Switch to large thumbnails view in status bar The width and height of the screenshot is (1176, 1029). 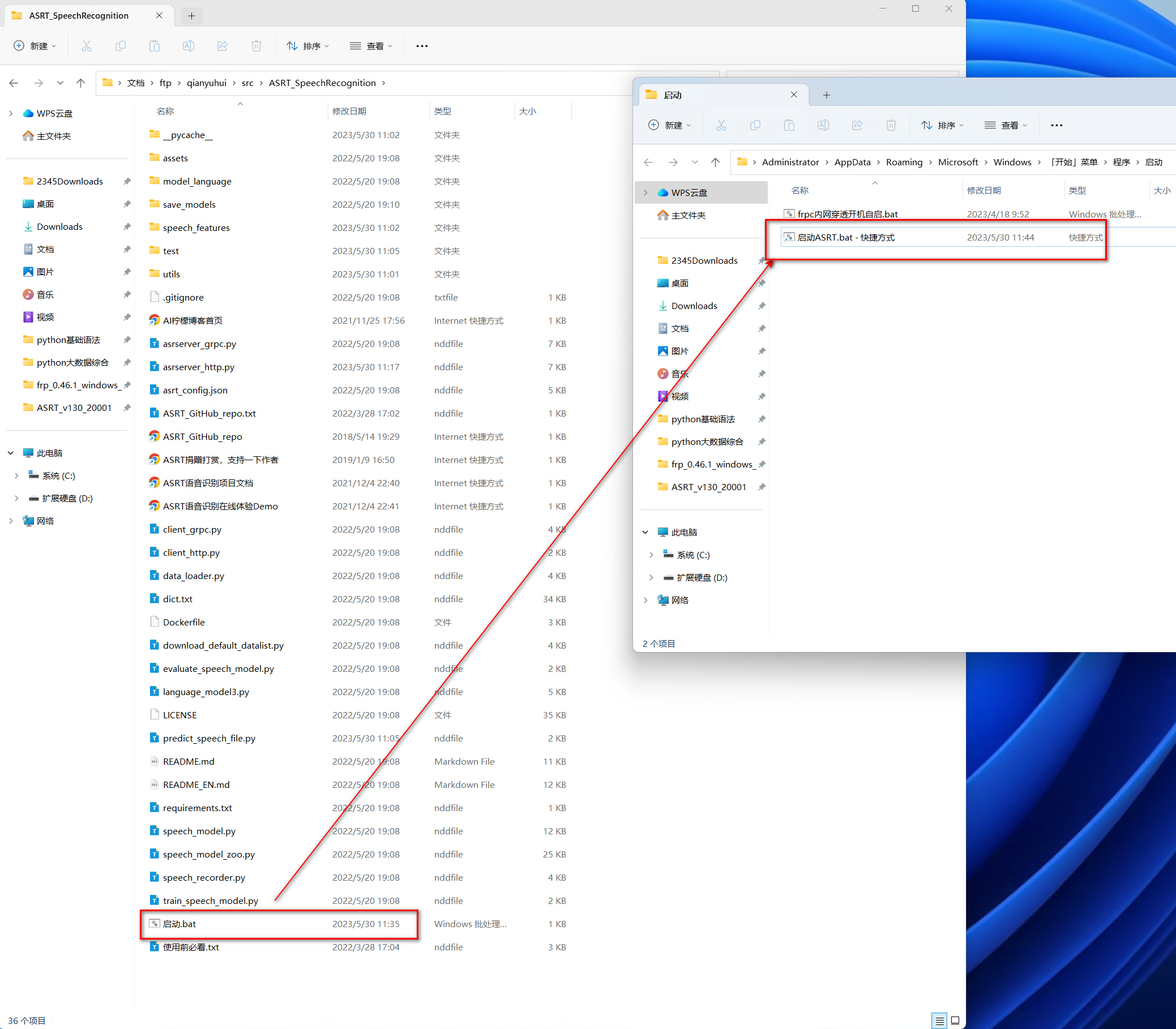[955, 1021]
